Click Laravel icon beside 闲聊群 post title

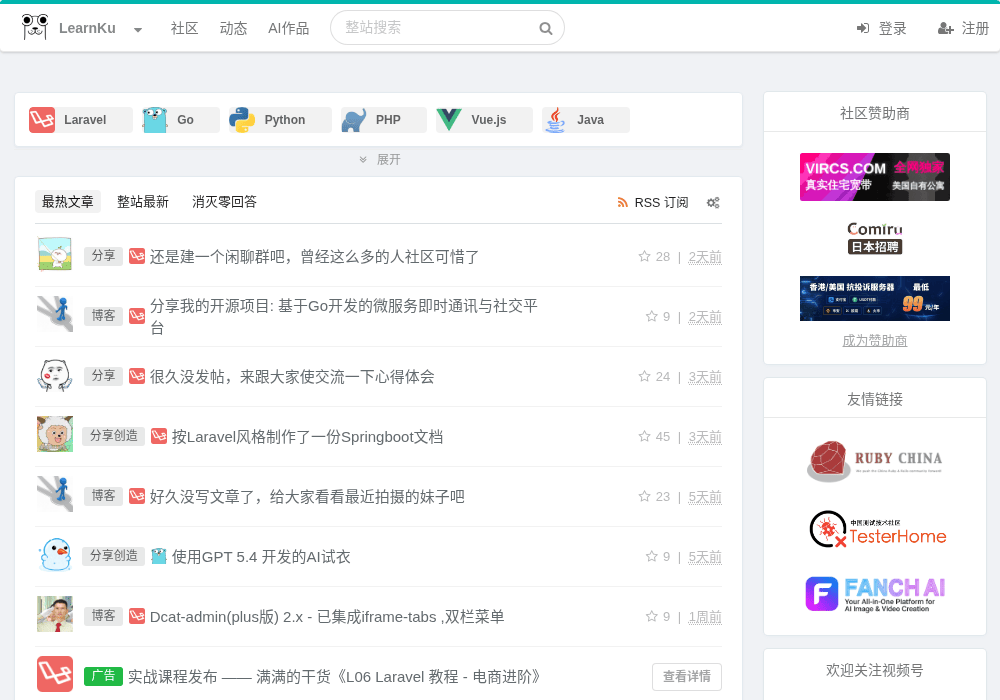137,256
